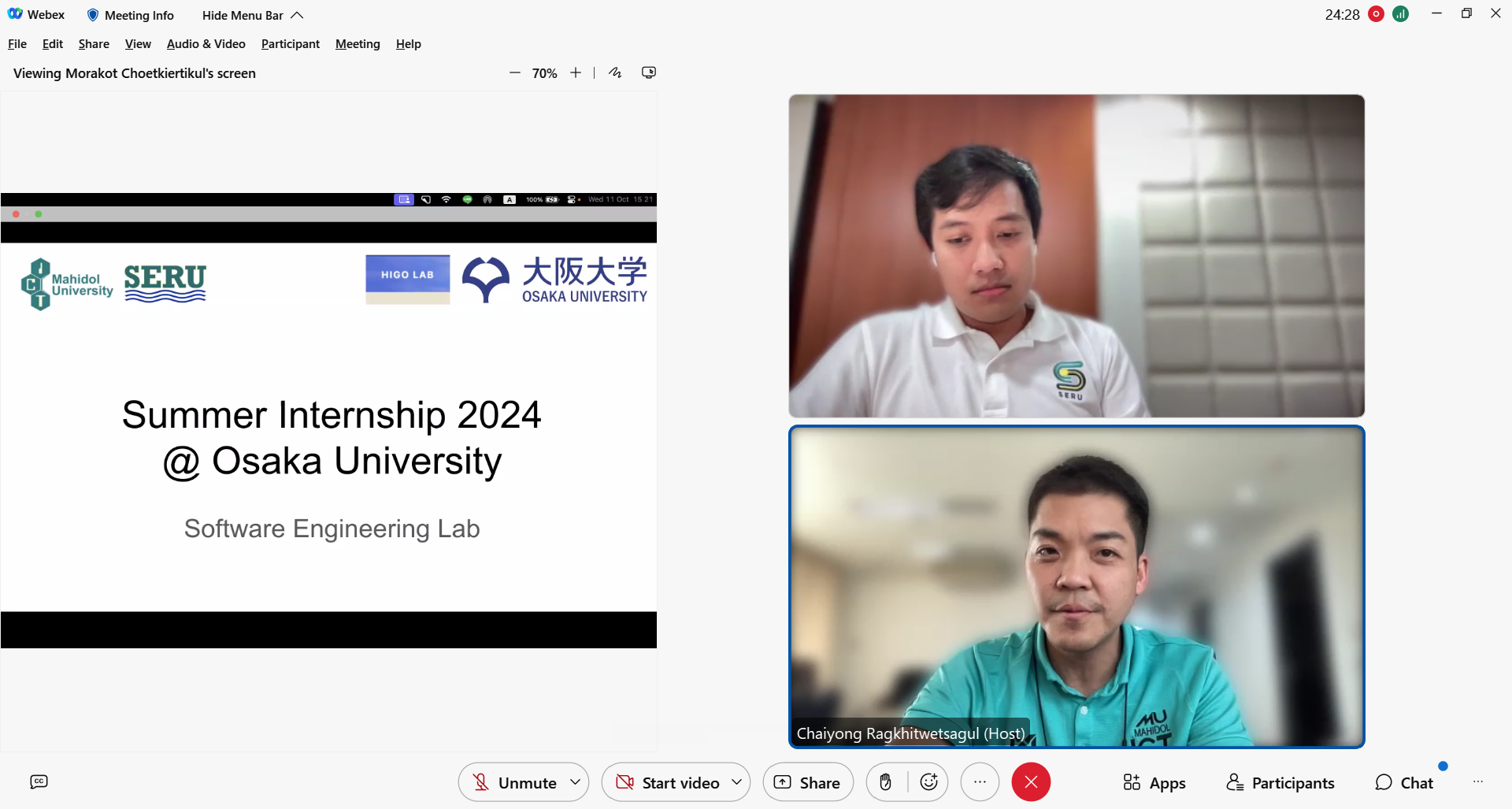Open the emoji reactions icon
This screenshot has width=1512, height=809.
click(x=928, y=782)
